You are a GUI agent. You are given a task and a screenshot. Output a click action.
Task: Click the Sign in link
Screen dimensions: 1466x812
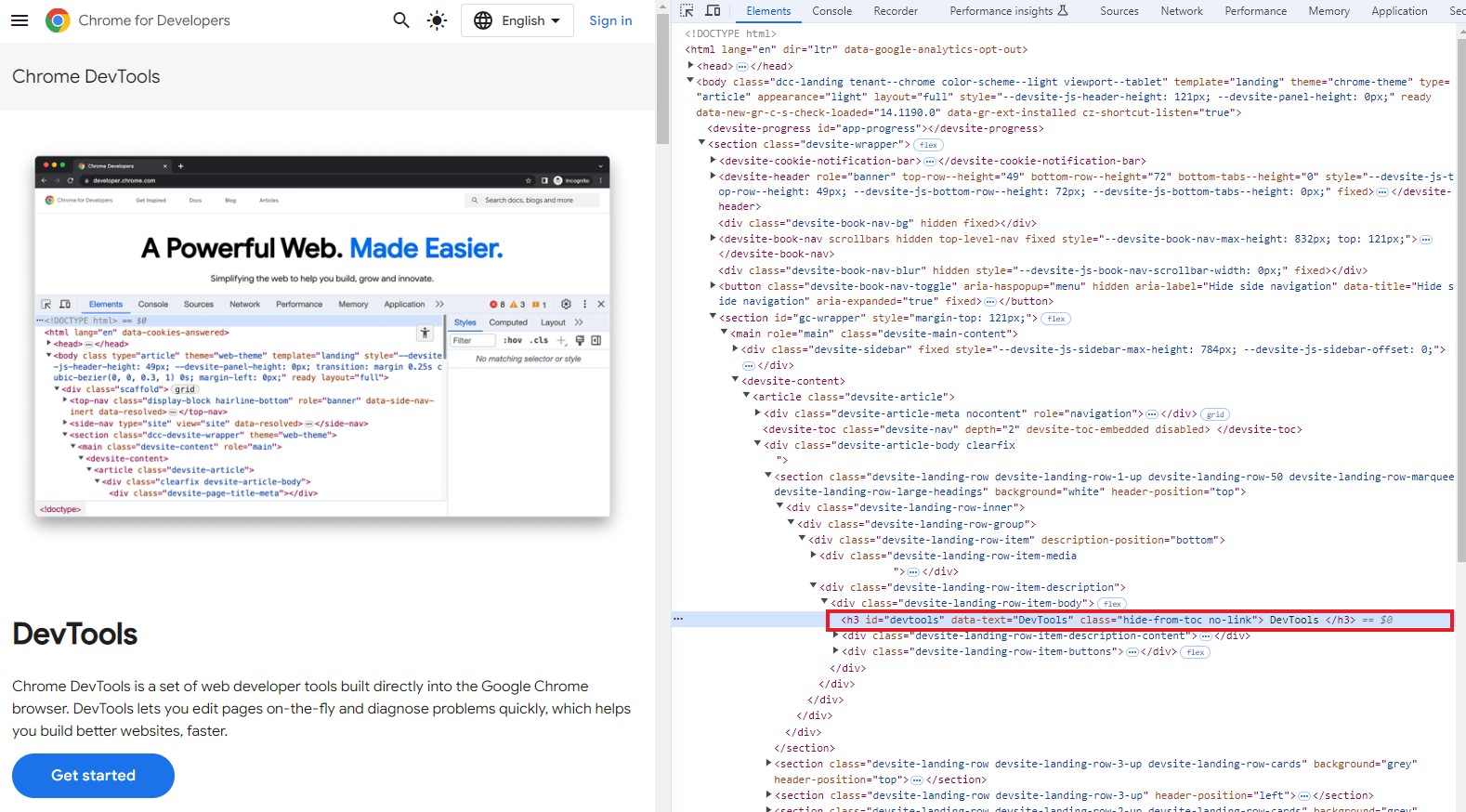[610, 20]
